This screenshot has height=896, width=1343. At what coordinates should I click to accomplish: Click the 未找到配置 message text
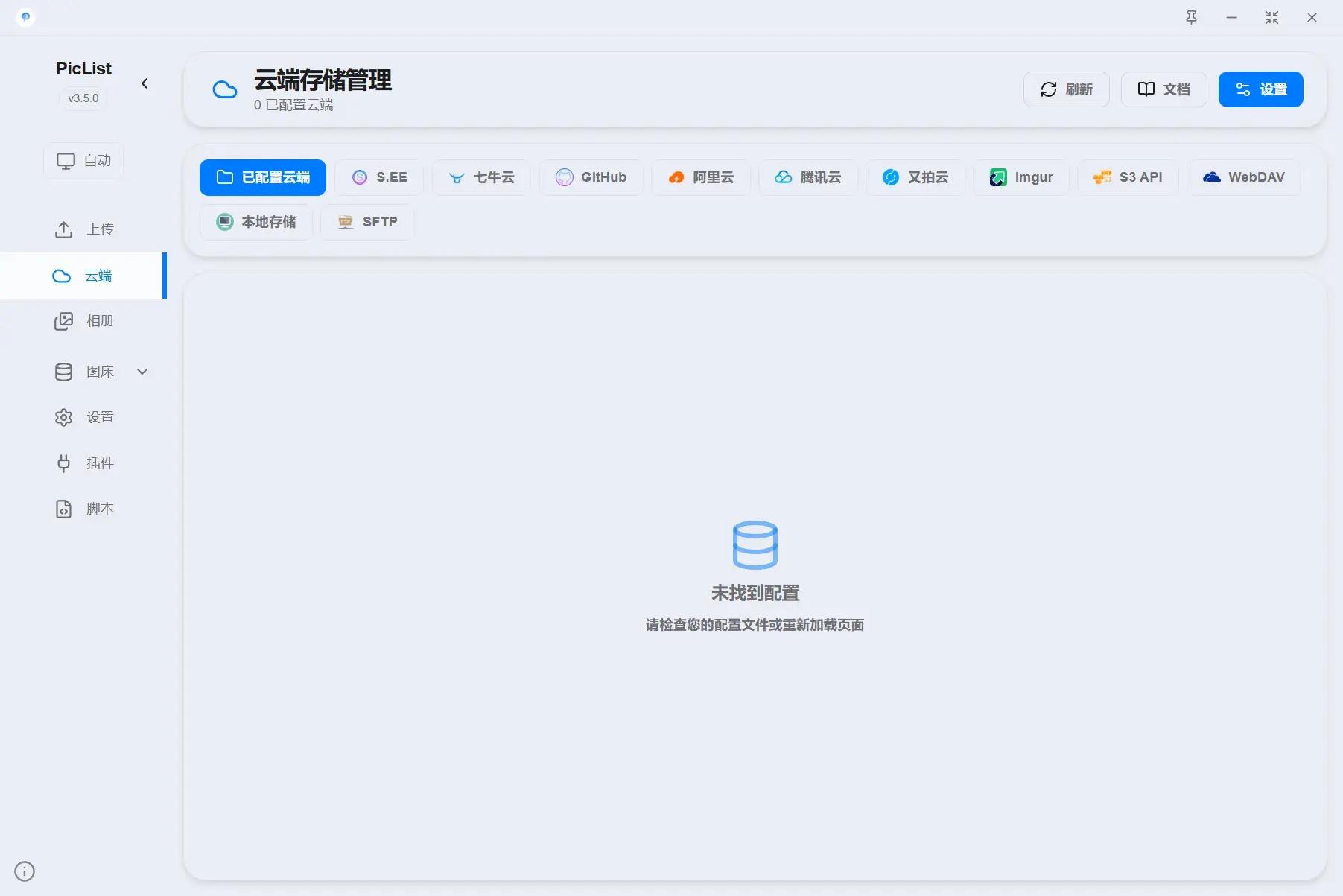click(x=755, y=593)
